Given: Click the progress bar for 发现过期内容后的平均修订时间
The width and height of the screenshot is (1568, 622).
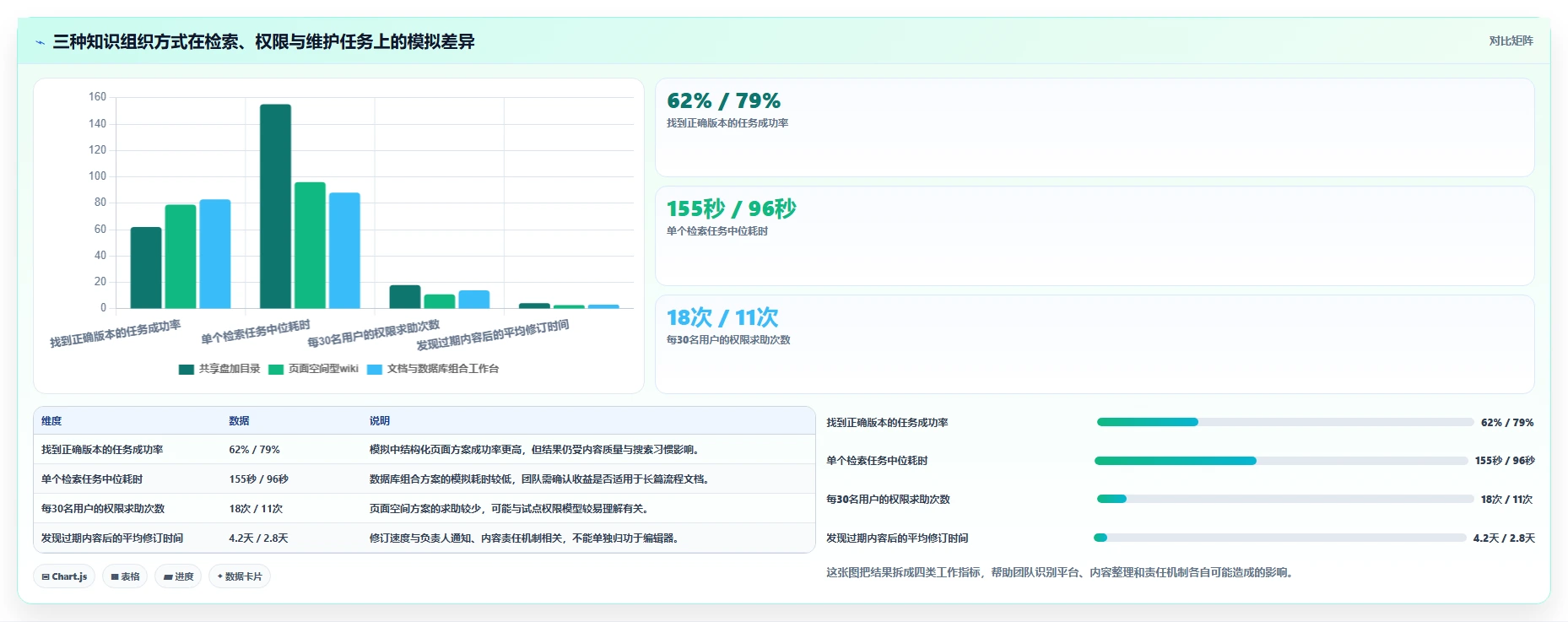Looking at the screenshot, I should [1280, 538].
